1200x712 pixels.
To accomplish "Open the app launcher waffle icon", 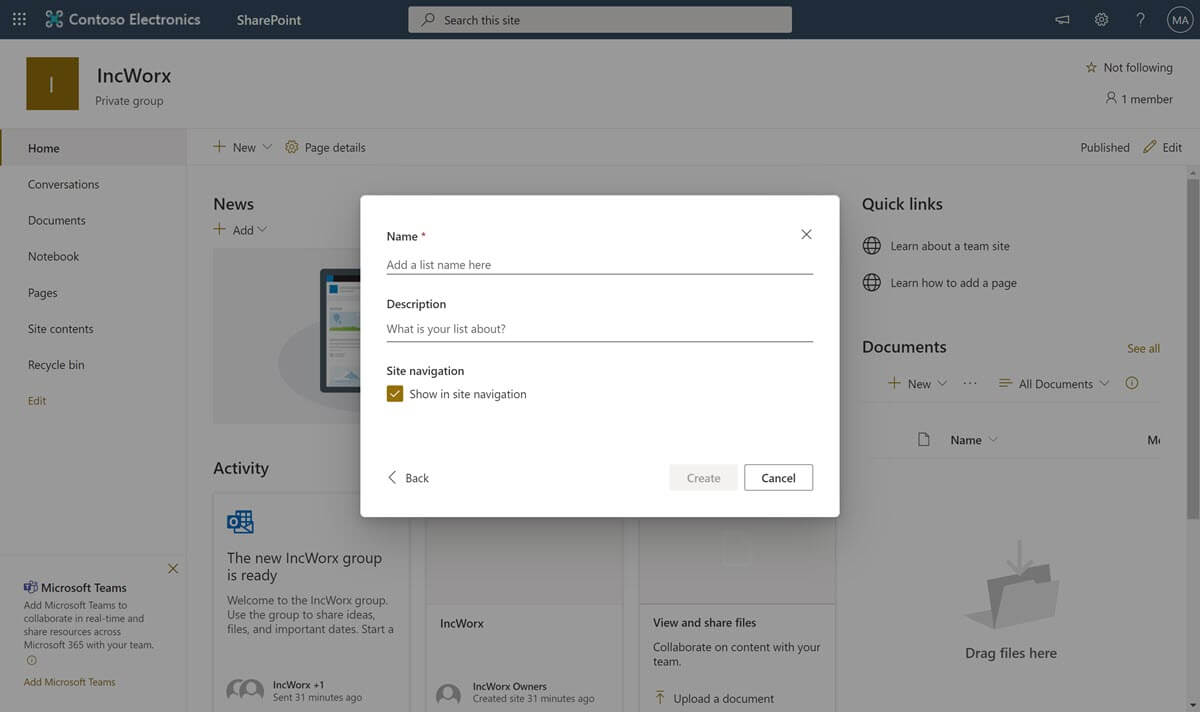I will click(x=19, y=19).
